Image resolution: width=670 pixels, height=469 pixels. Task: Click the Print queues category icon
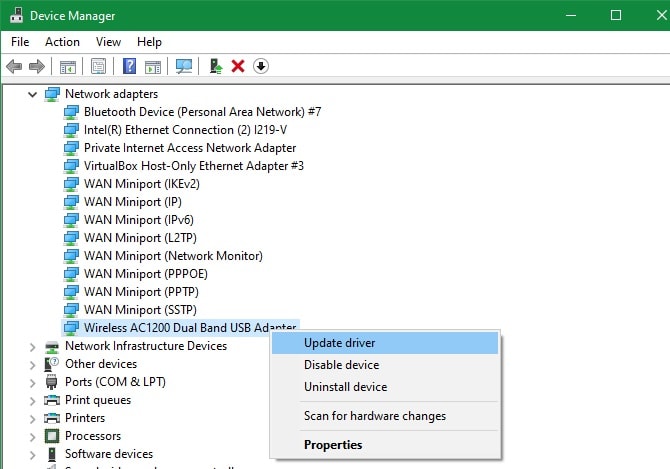coord(52,400)
